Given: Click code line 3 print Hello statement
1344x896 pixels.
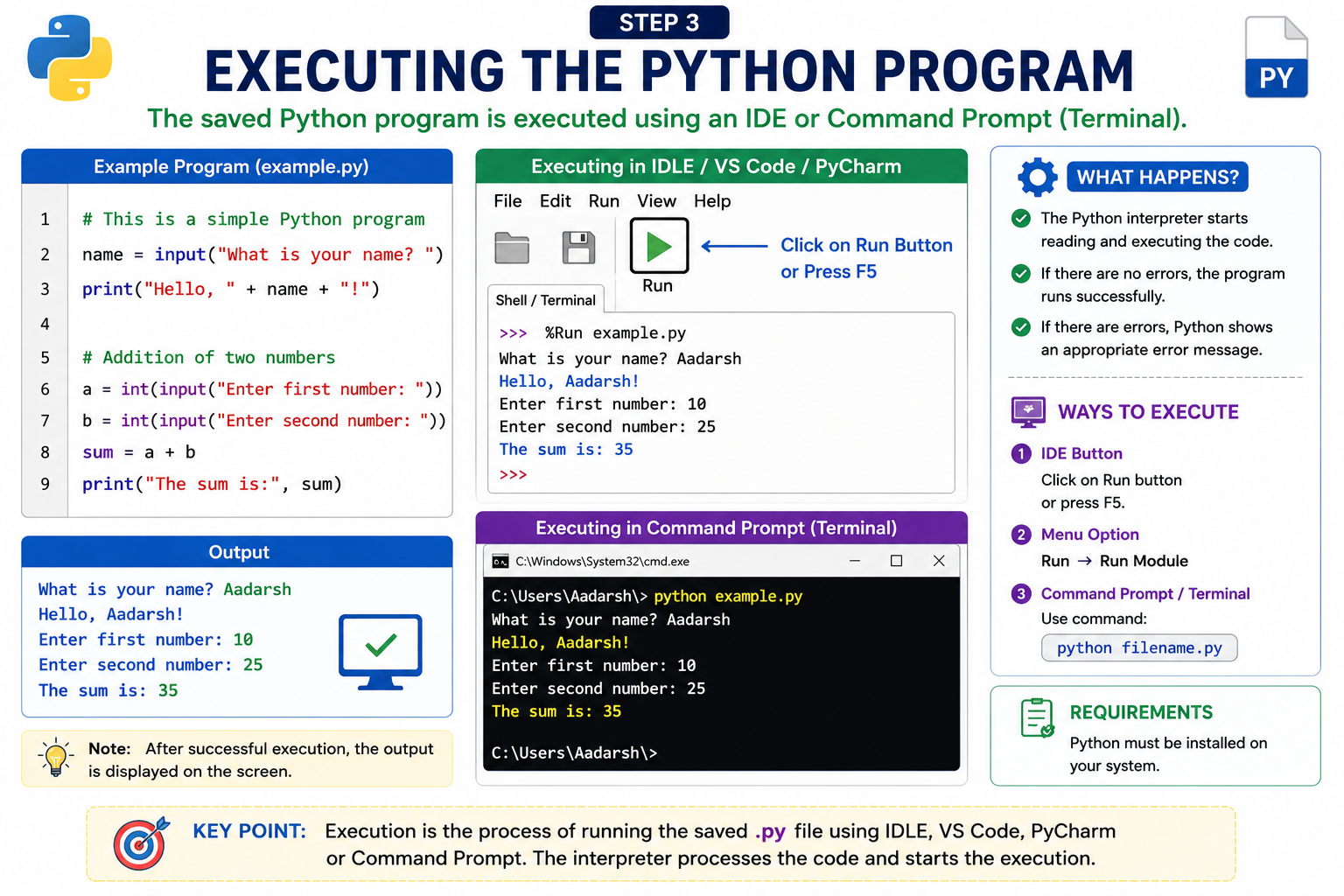Looking at the screenshot, I should coord(231,290).
